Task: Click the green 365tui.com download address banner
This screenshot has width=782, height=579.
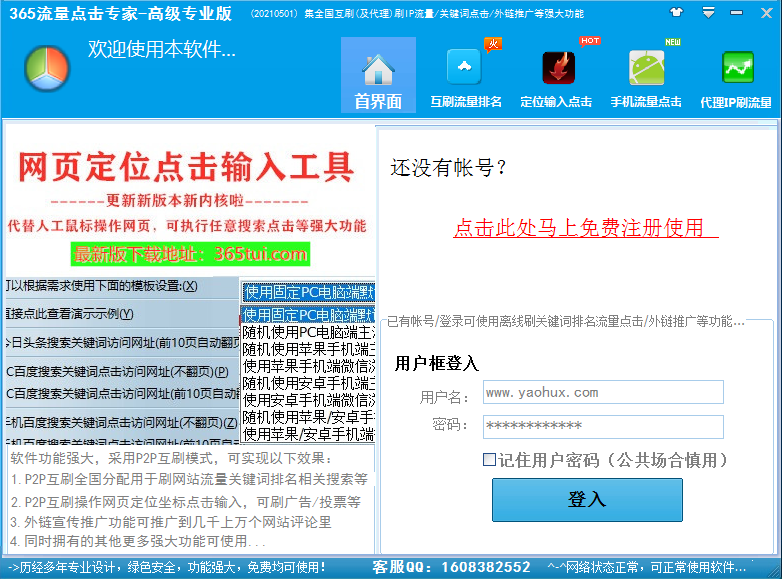Action: click(x=190, y=254)
